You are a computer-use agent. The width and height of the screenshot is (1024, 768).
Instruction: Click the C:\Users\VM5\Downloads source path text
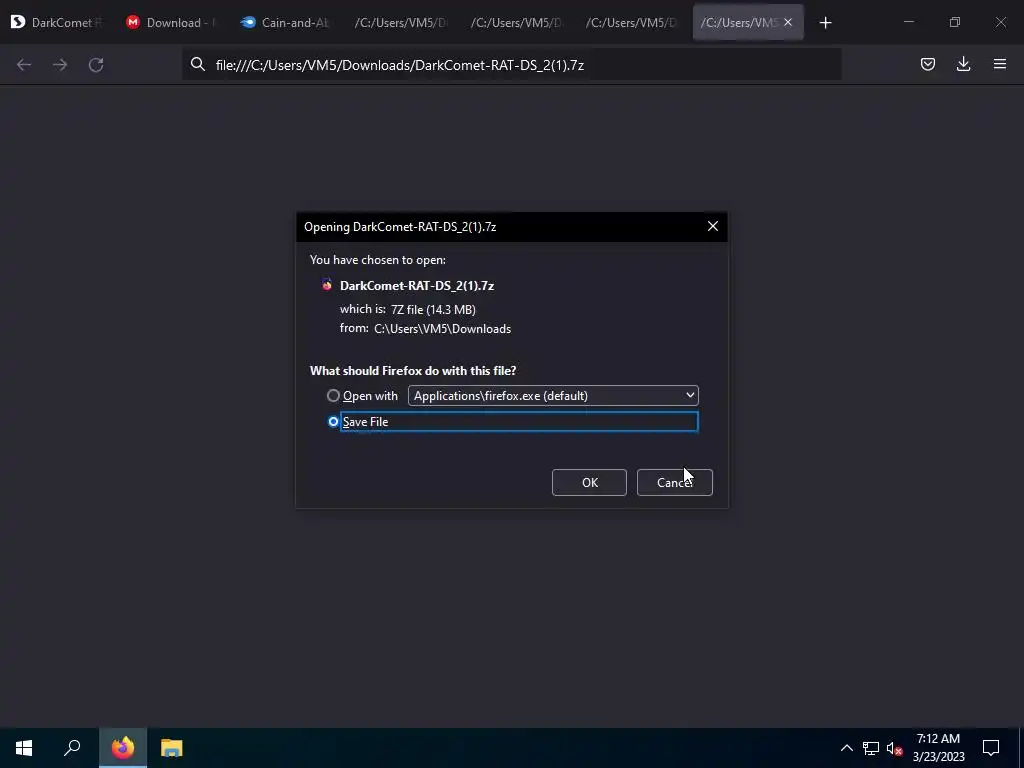click(x=442, y=328)
